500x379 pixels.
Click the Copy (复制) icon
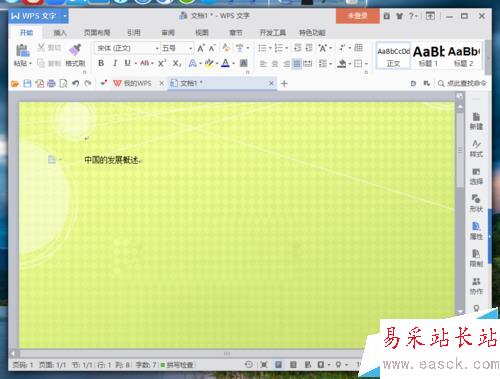41,63
